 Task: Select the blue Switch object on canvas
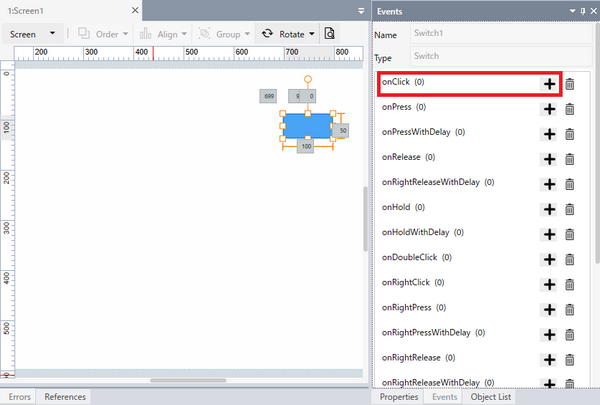307,124
